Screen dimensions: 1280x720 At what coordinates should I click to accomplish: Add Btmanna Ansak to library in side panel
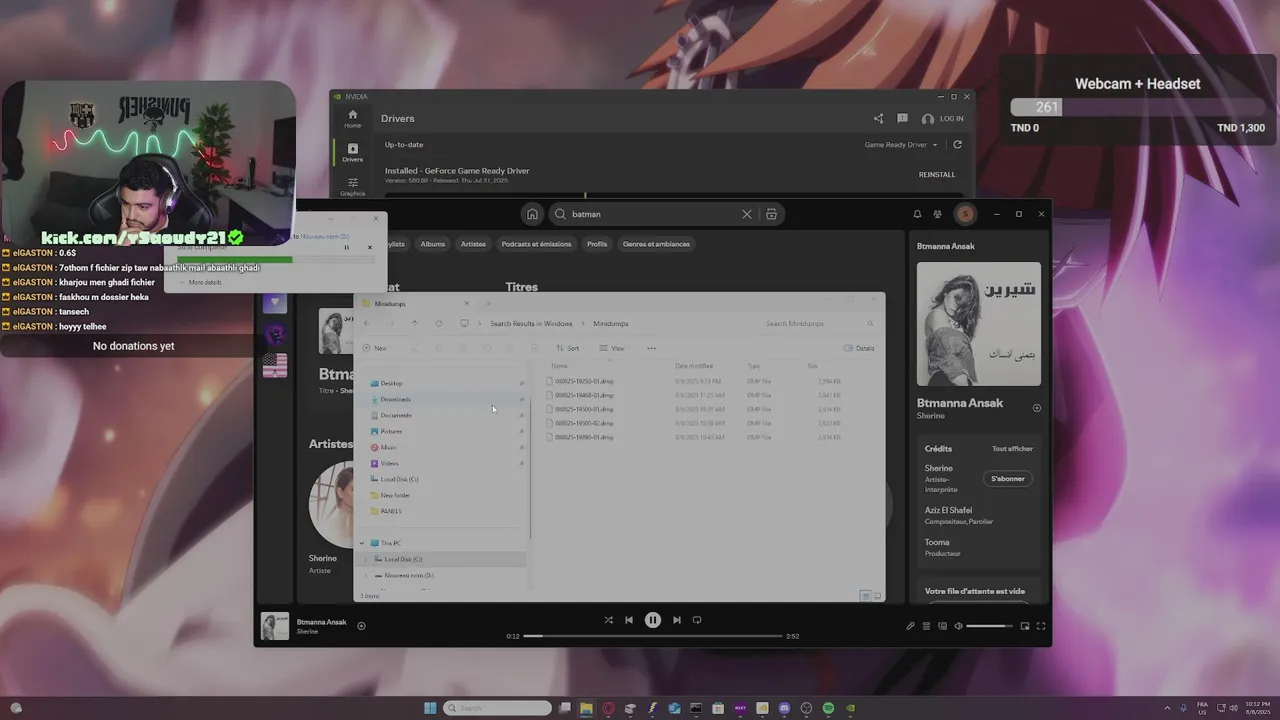[1036, 408]
